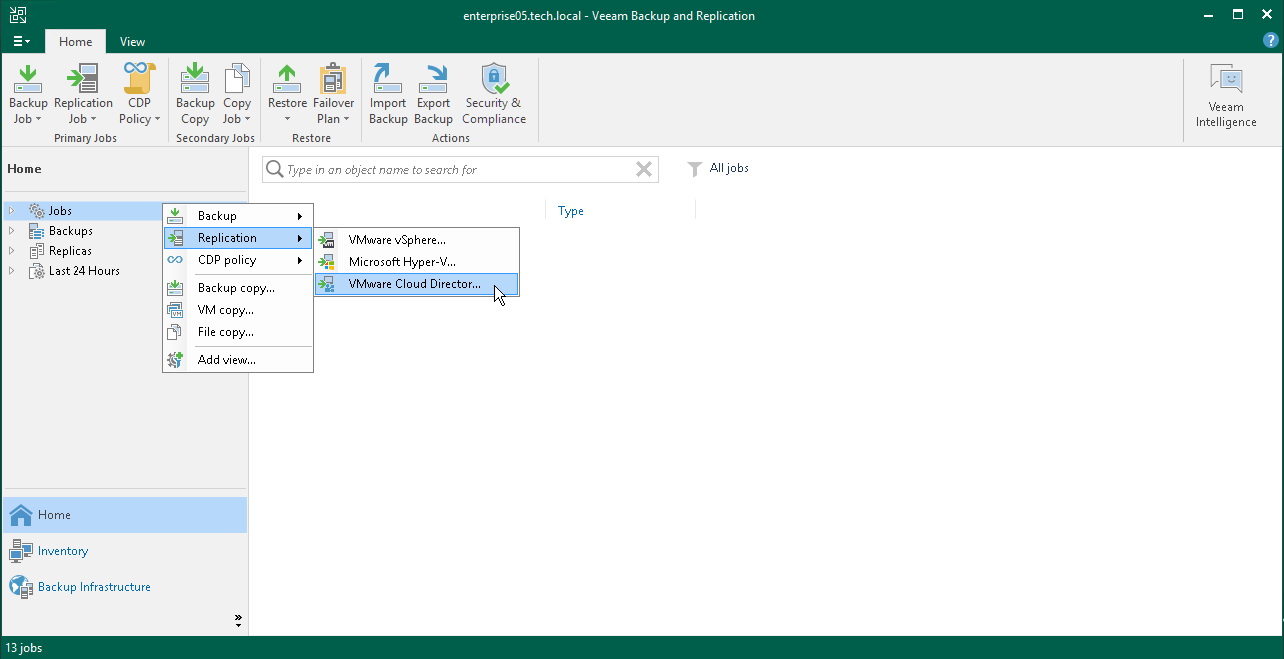Click the help question mark icon
This screenshot has height=659, width=1284.
[x=1271, y=40]
